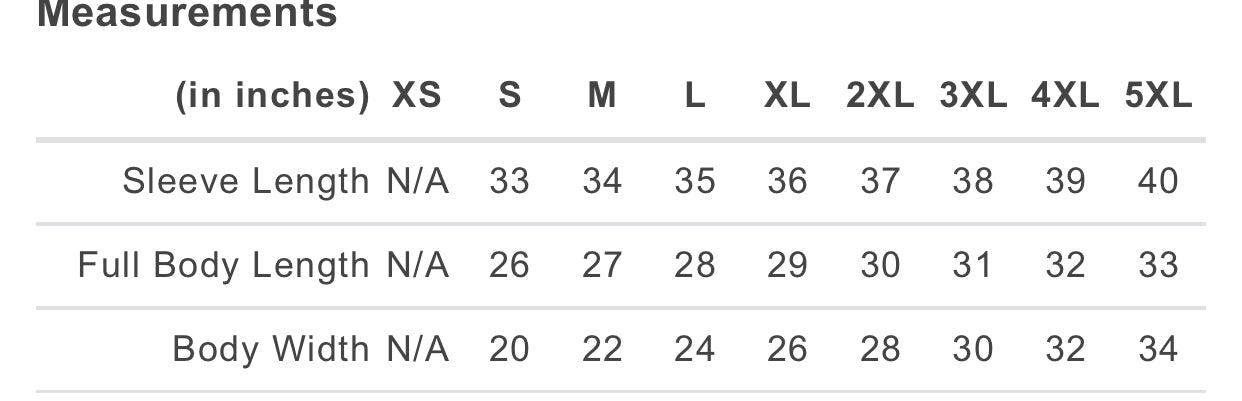Viewport: 1242px width, 401px height.
Task: Click the 2XL size column header
Action: point(880,96)
